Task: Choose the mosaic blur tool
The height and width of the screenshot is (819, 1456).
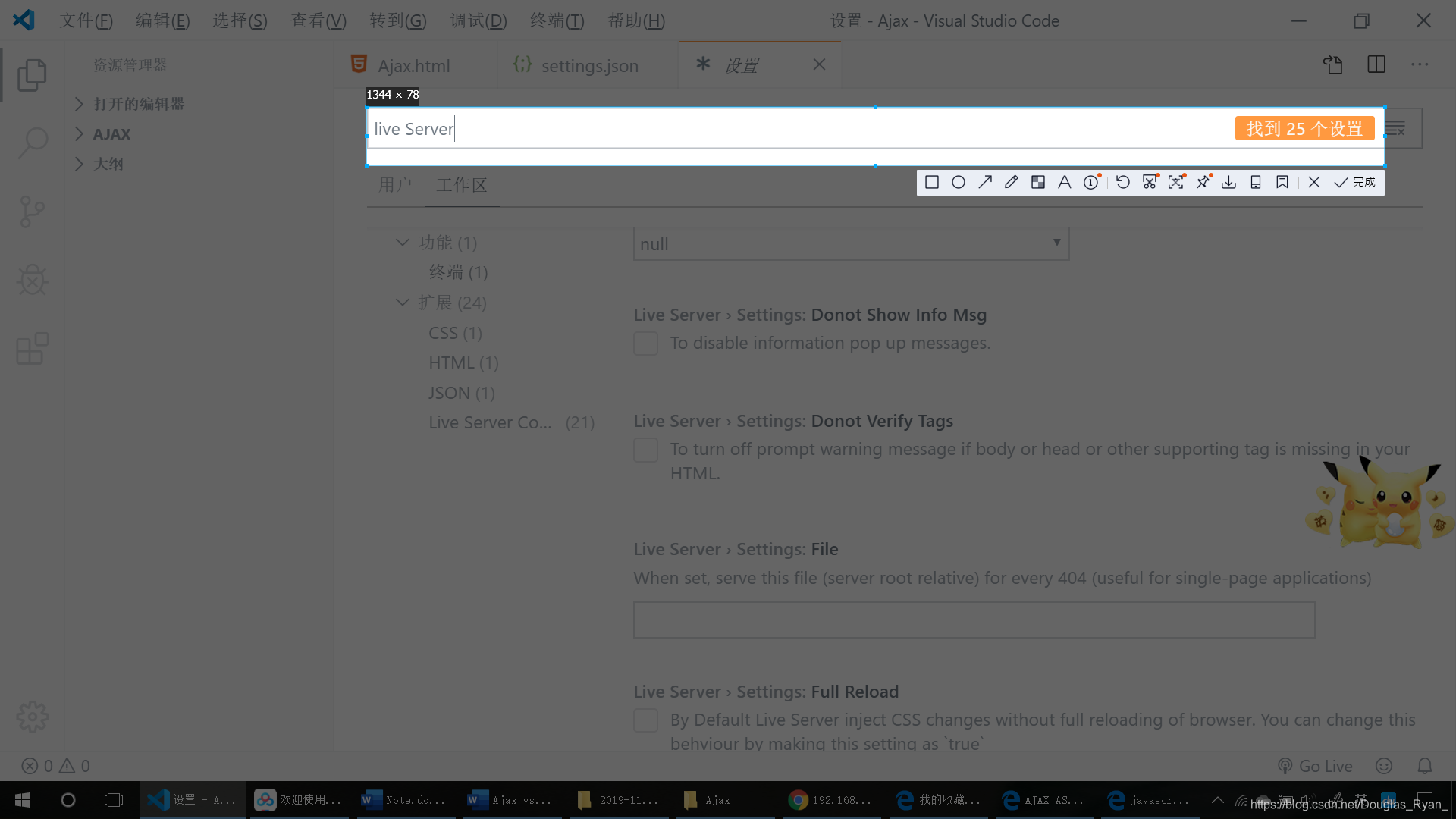Action: point(1038,182)
